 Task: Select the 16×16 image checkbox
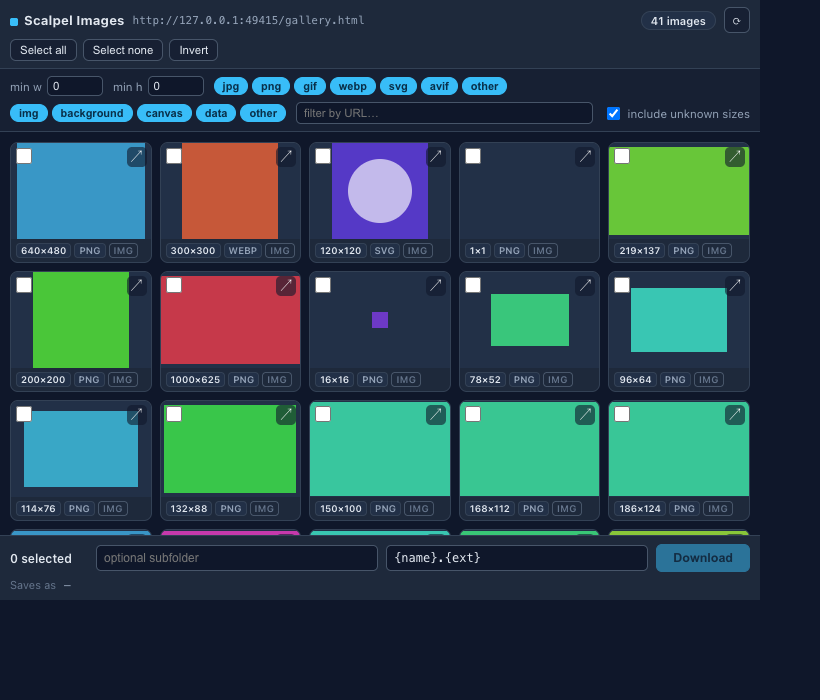click(323, 285)
